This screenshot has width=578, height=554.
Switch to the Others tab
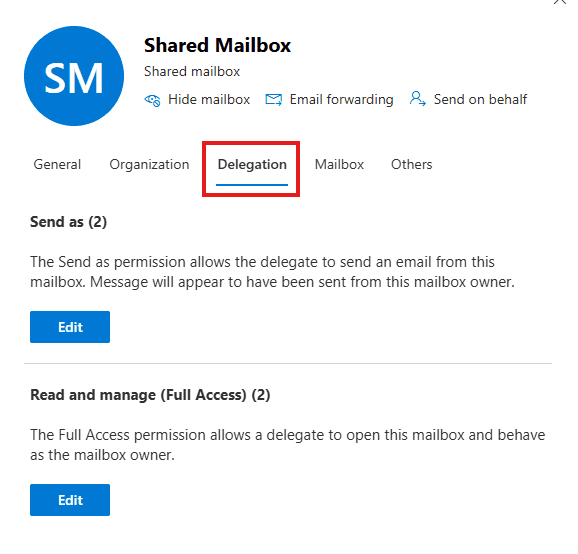[411, 164]
